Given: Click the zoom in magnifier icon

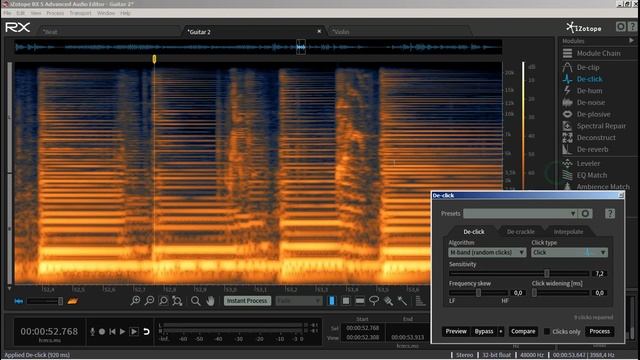Looking at the screenshot, I should click(x=135, y=301).
